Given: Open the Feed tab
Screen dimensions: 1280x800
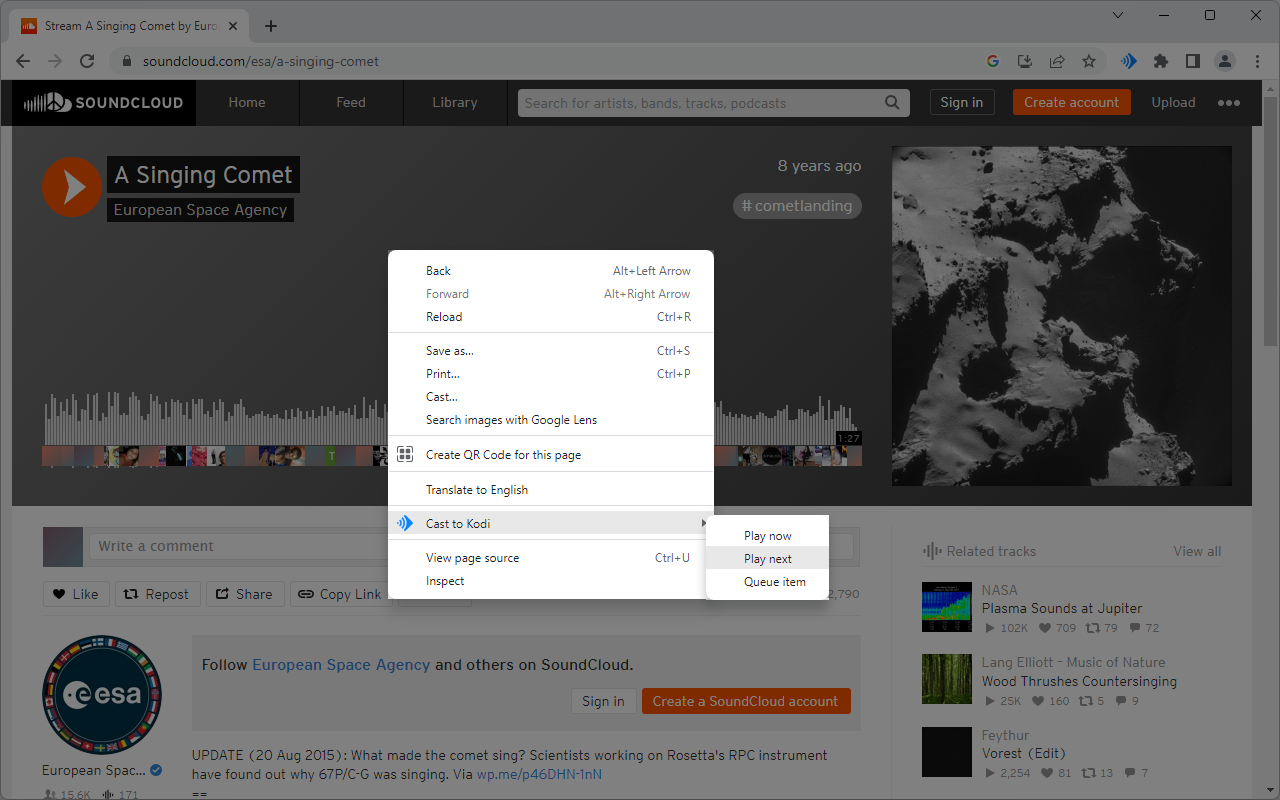Looking at the screenshot, I should point(351,102).
